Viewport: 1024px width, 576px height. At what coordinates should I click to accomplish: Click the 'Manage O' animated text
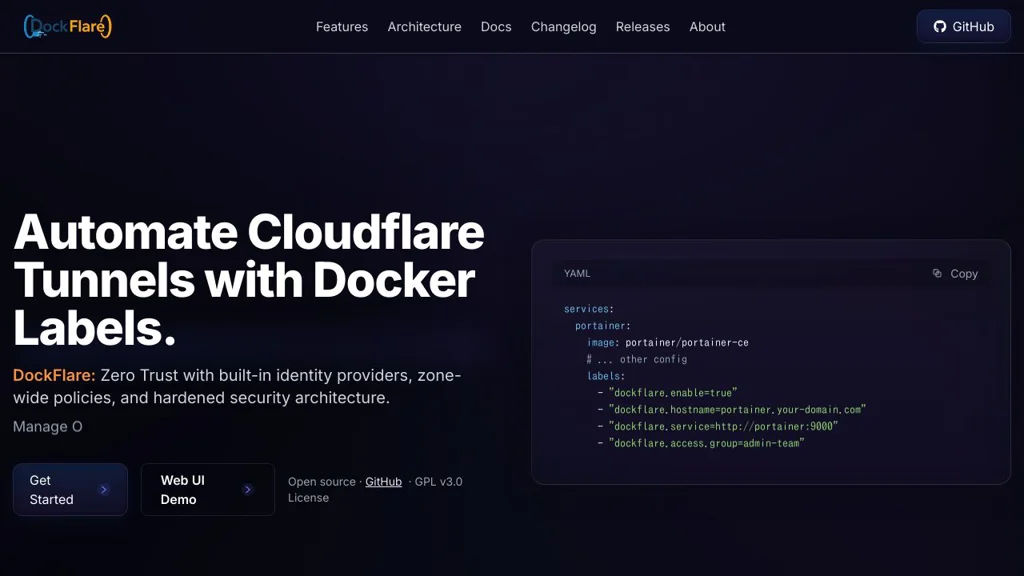[48, 426]
